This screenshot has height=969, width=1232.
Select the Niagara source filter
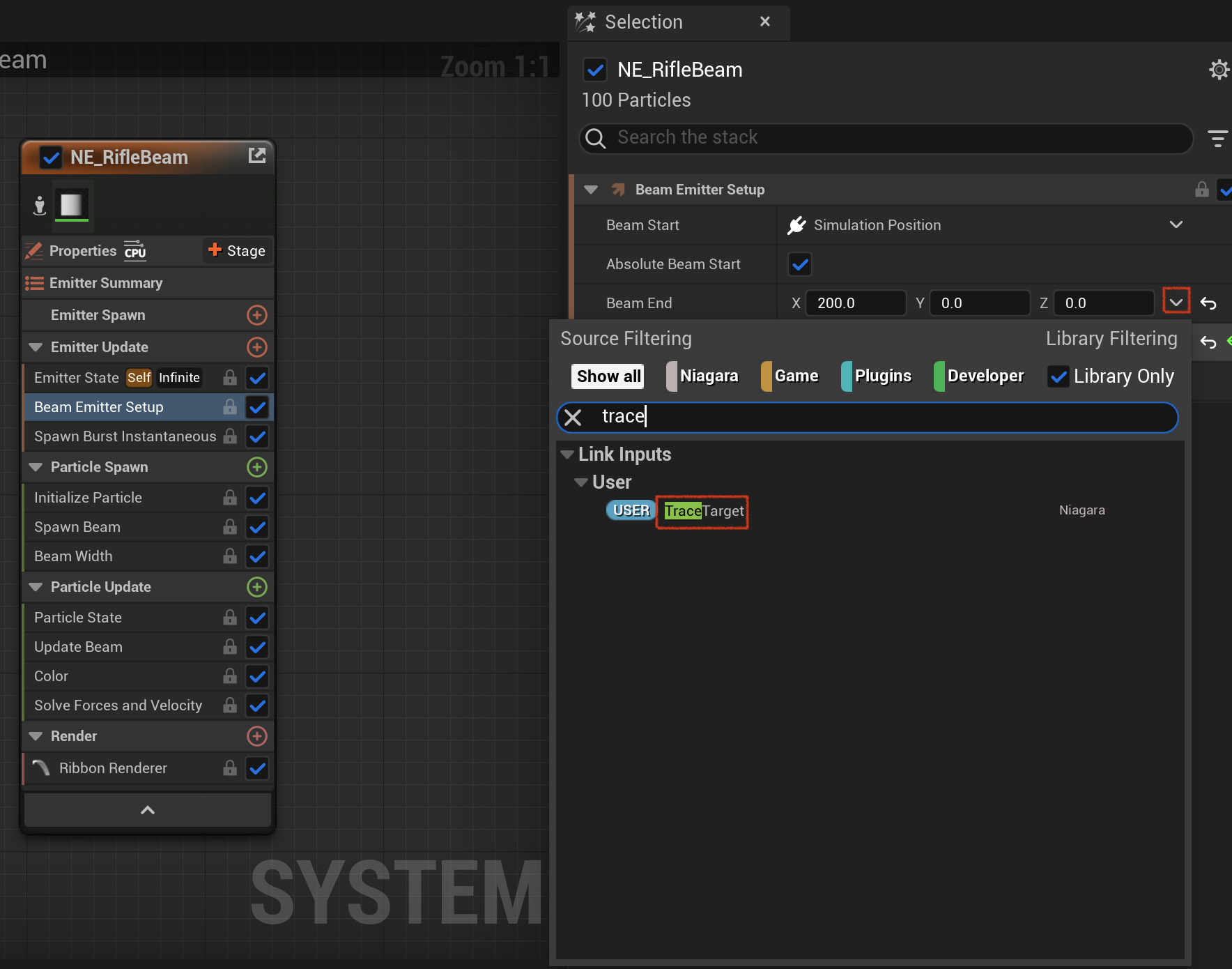click(x=703, y=376)
